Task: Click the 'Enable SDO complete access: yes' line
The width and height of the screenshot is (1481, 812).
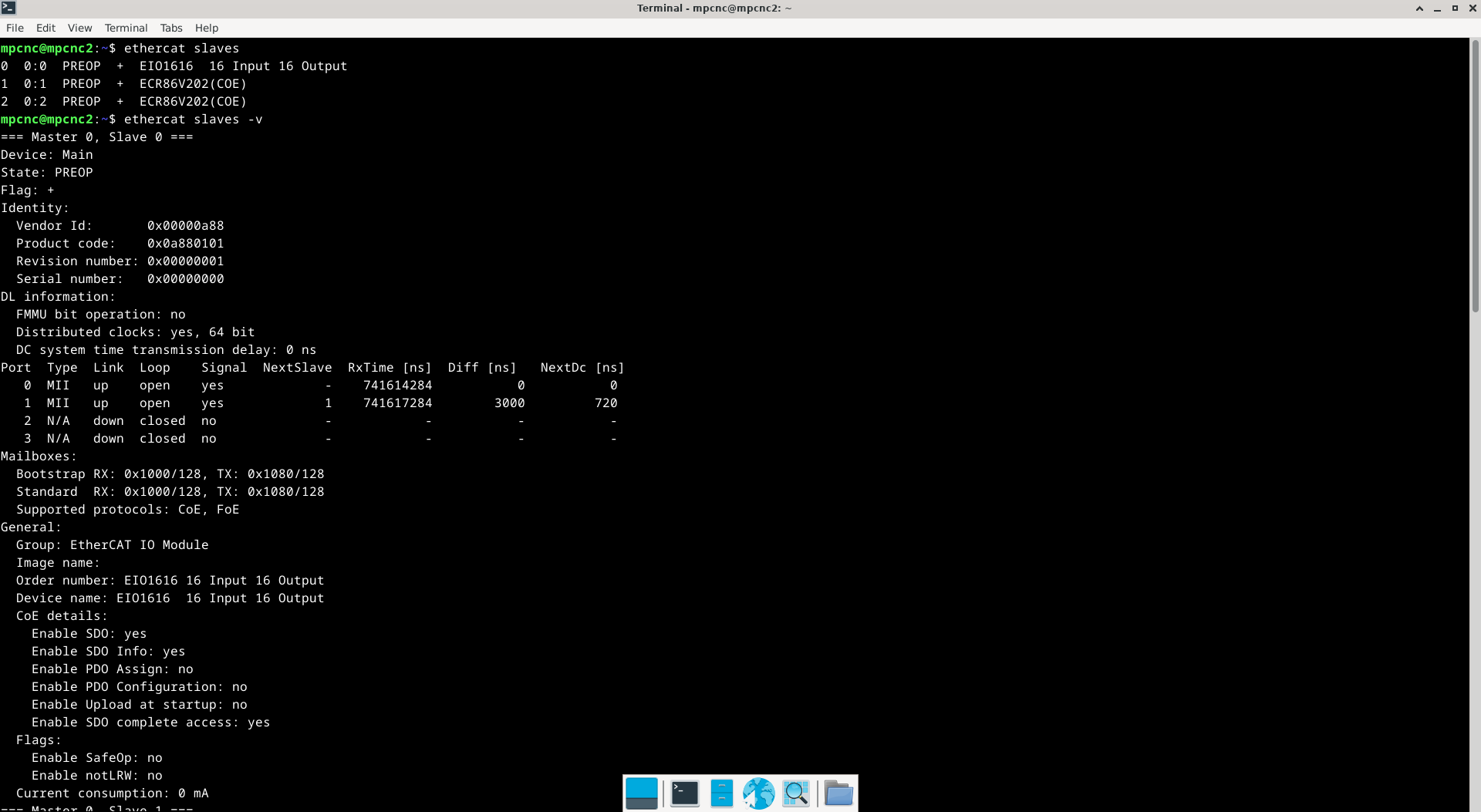Action: [151, 723]
